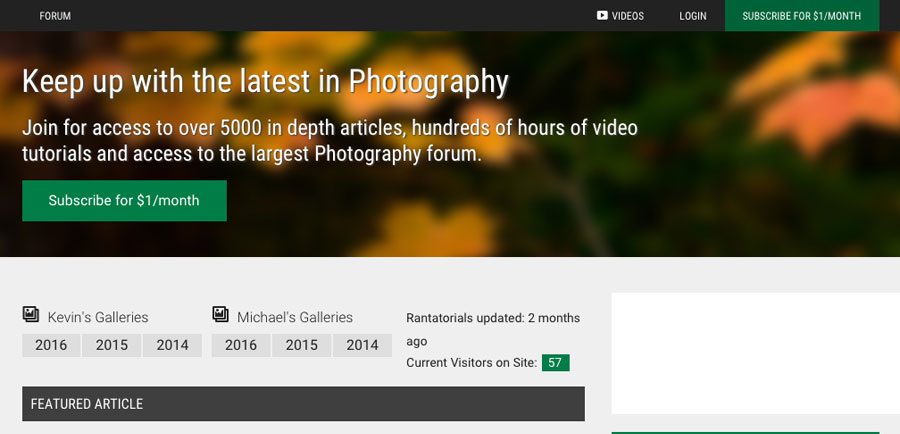900x434 pixels.
Task: Open Kevin's 2015 gallery
Action: pos(111,345)
